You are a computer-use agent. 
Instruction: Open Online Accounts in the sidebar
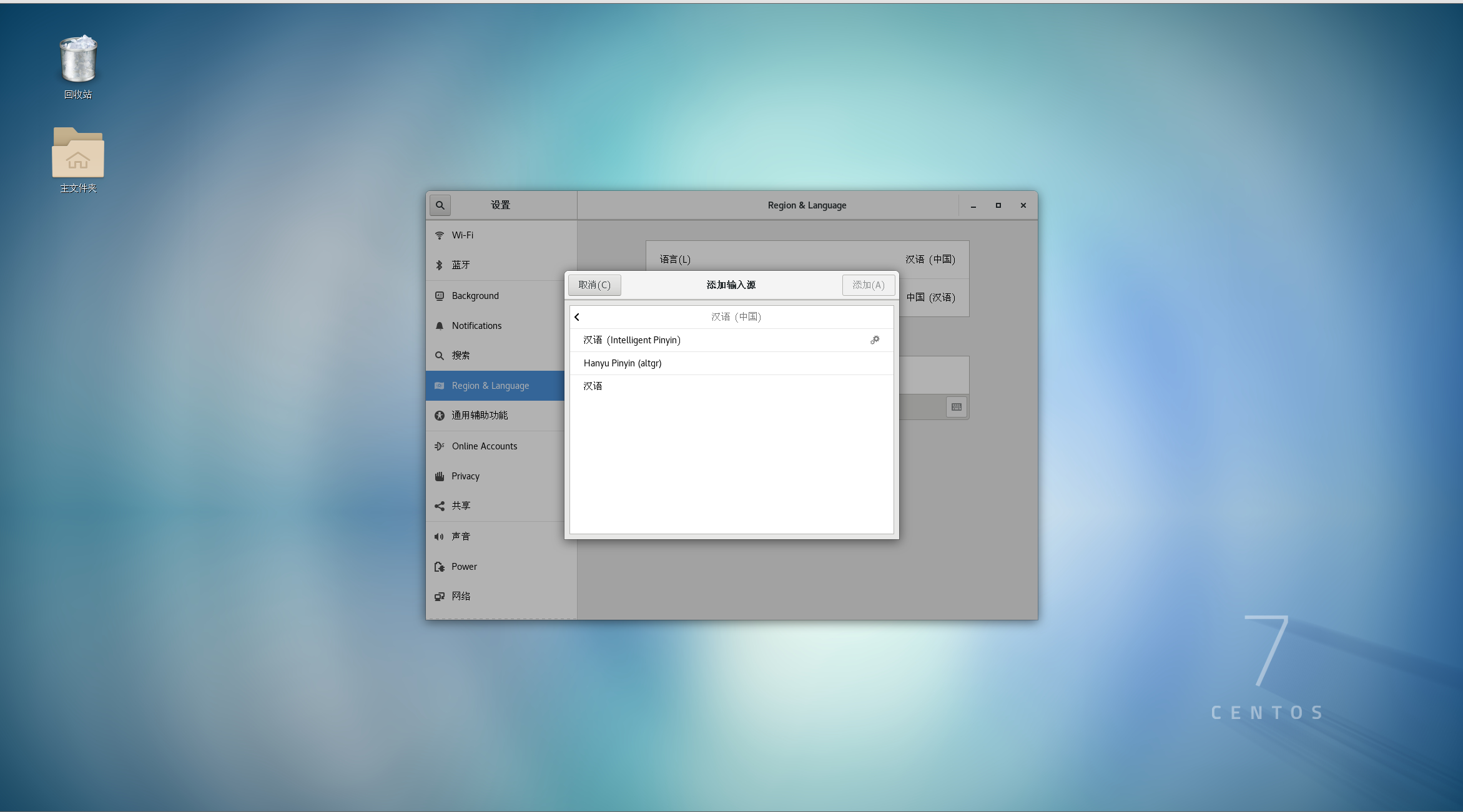(484, 446)
